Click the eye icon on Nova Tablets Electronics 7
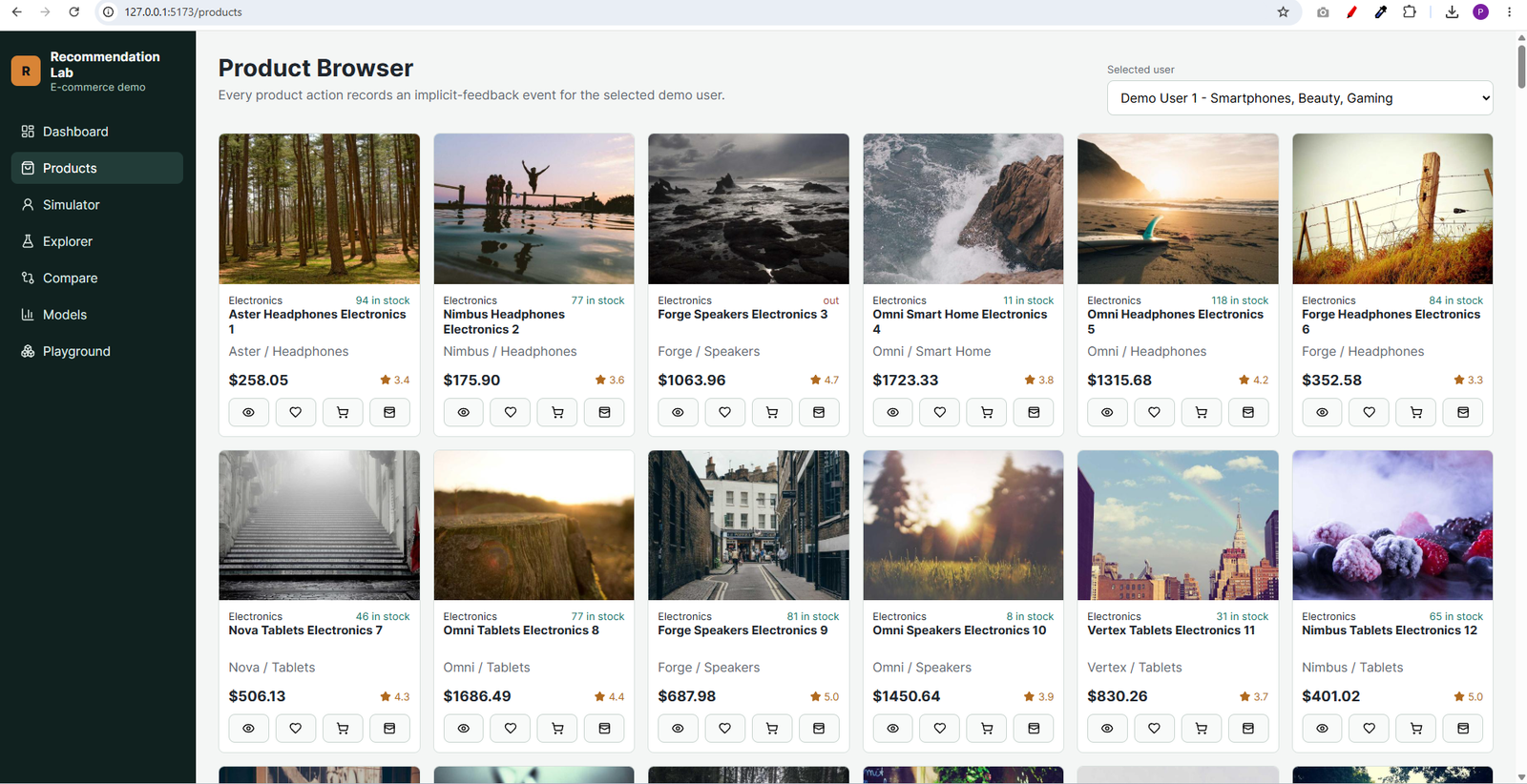 pyautogui.click(x=248, y=728)
